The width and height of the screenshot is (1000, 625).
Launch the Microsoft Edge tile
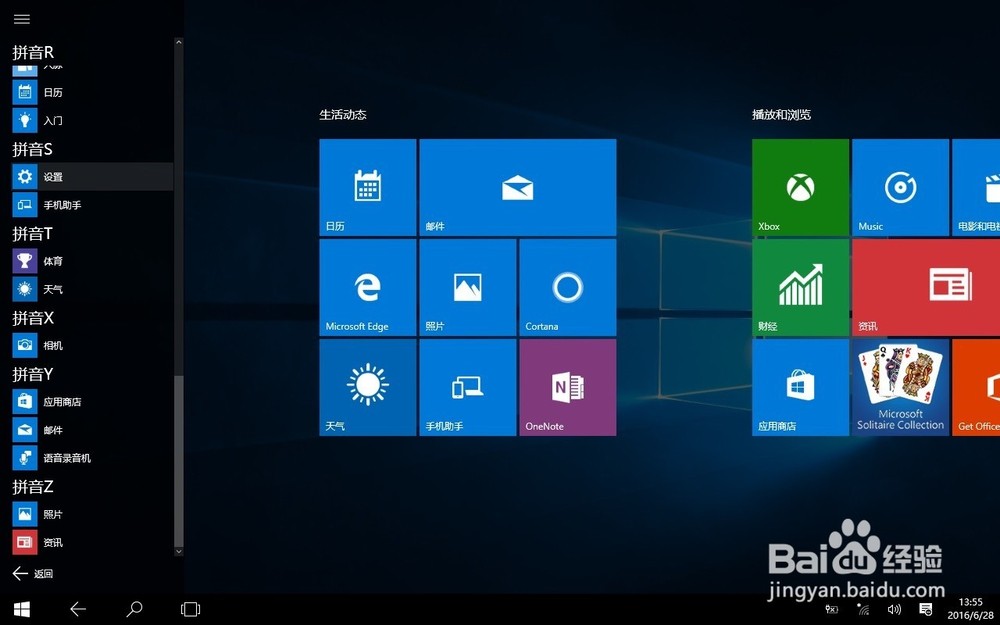click(368, 288)
